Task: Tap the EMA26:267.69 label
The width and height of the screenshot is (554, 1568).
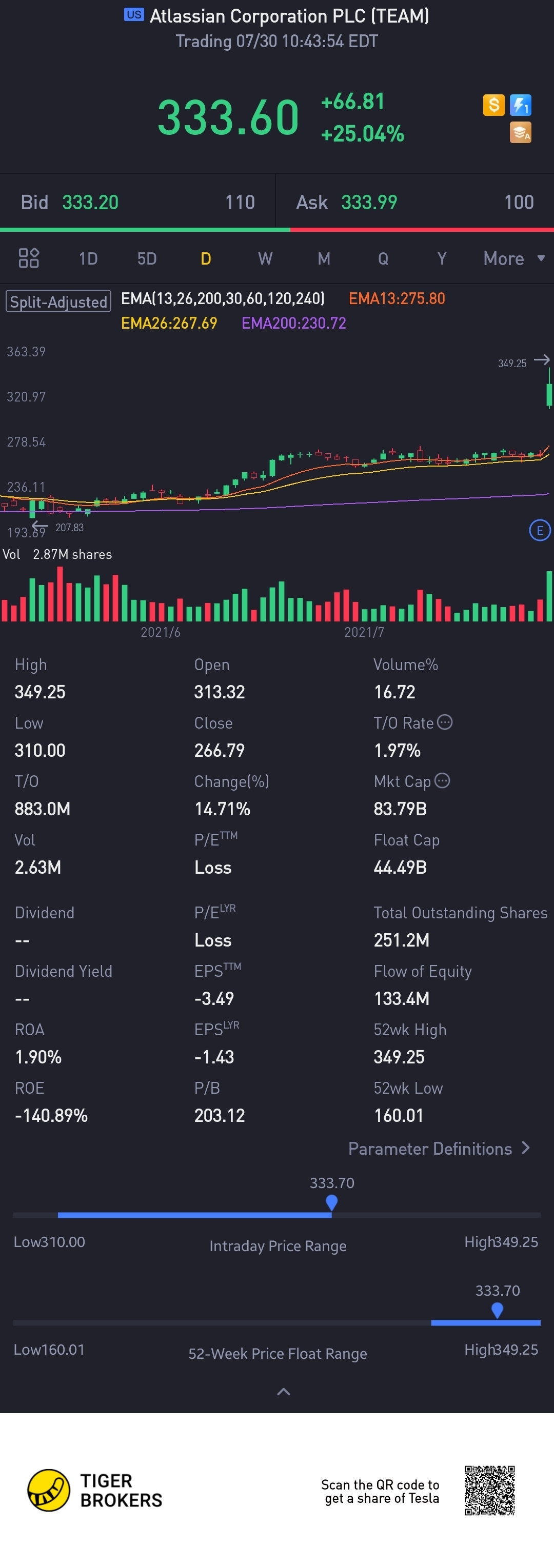Action: [169, 323]
